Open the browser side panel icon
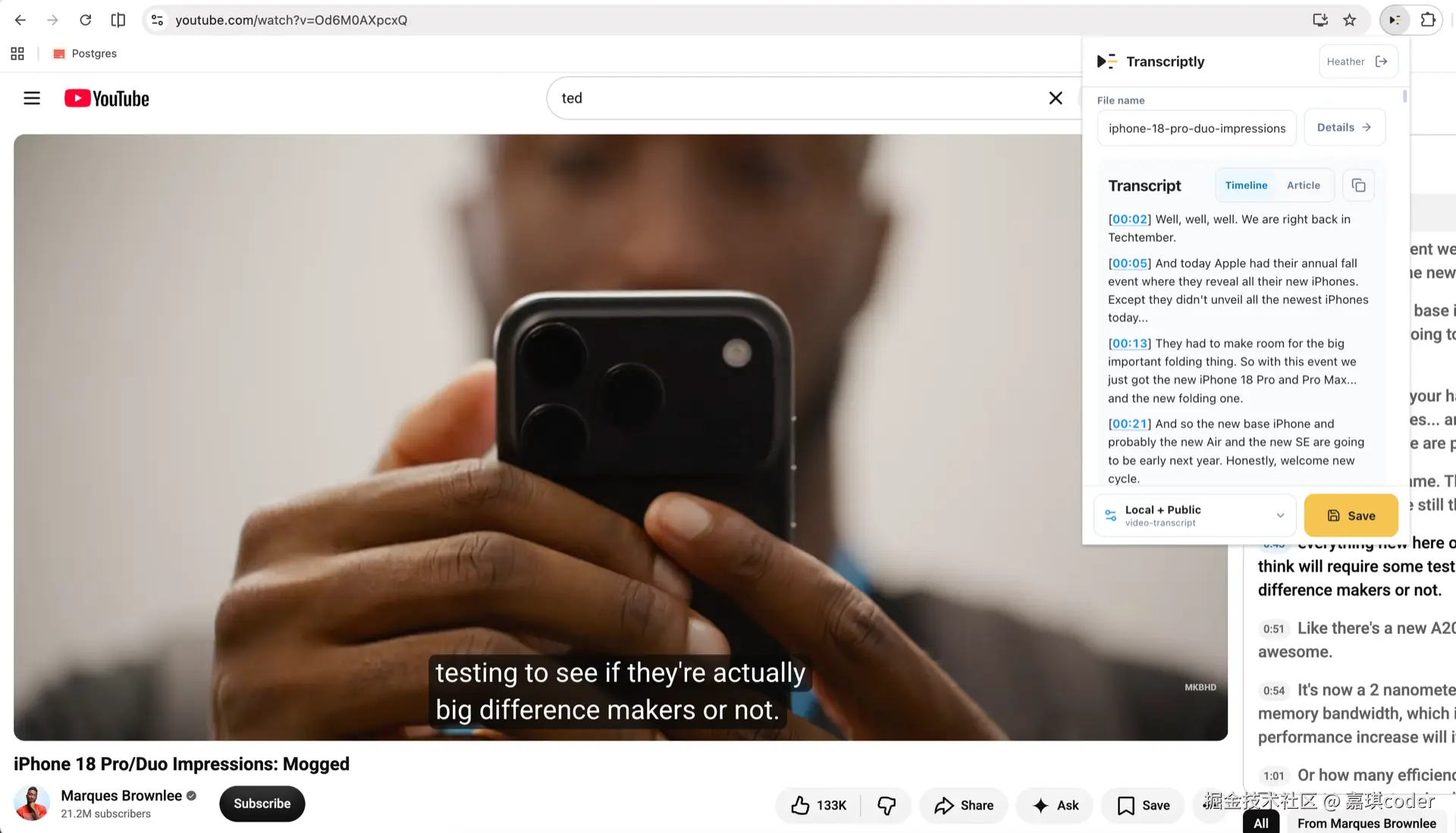This screenshot has height=833, width=1456. tap(118, 20)
